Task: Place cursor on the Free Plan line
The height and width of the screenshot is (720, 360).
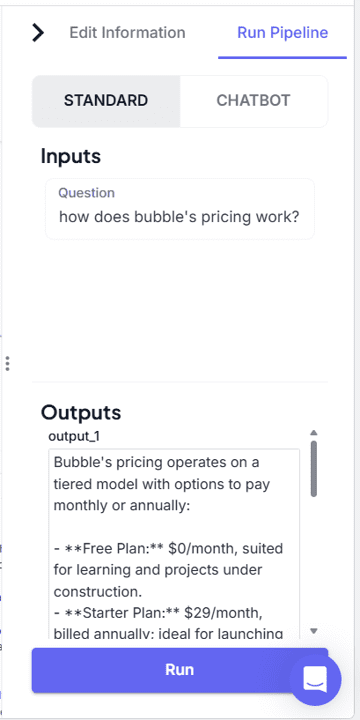Action: pyautogui.click(x=168, y=548)
